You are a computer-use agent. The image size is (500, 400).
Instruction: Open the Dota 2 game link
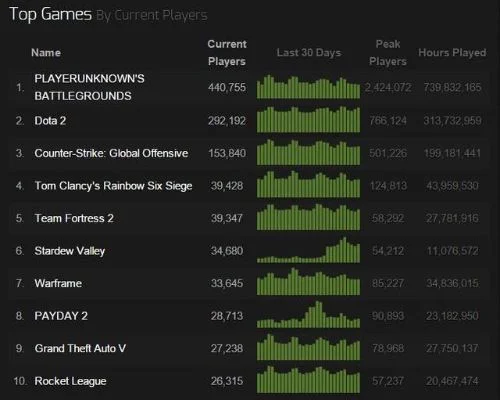coord(50,121)
